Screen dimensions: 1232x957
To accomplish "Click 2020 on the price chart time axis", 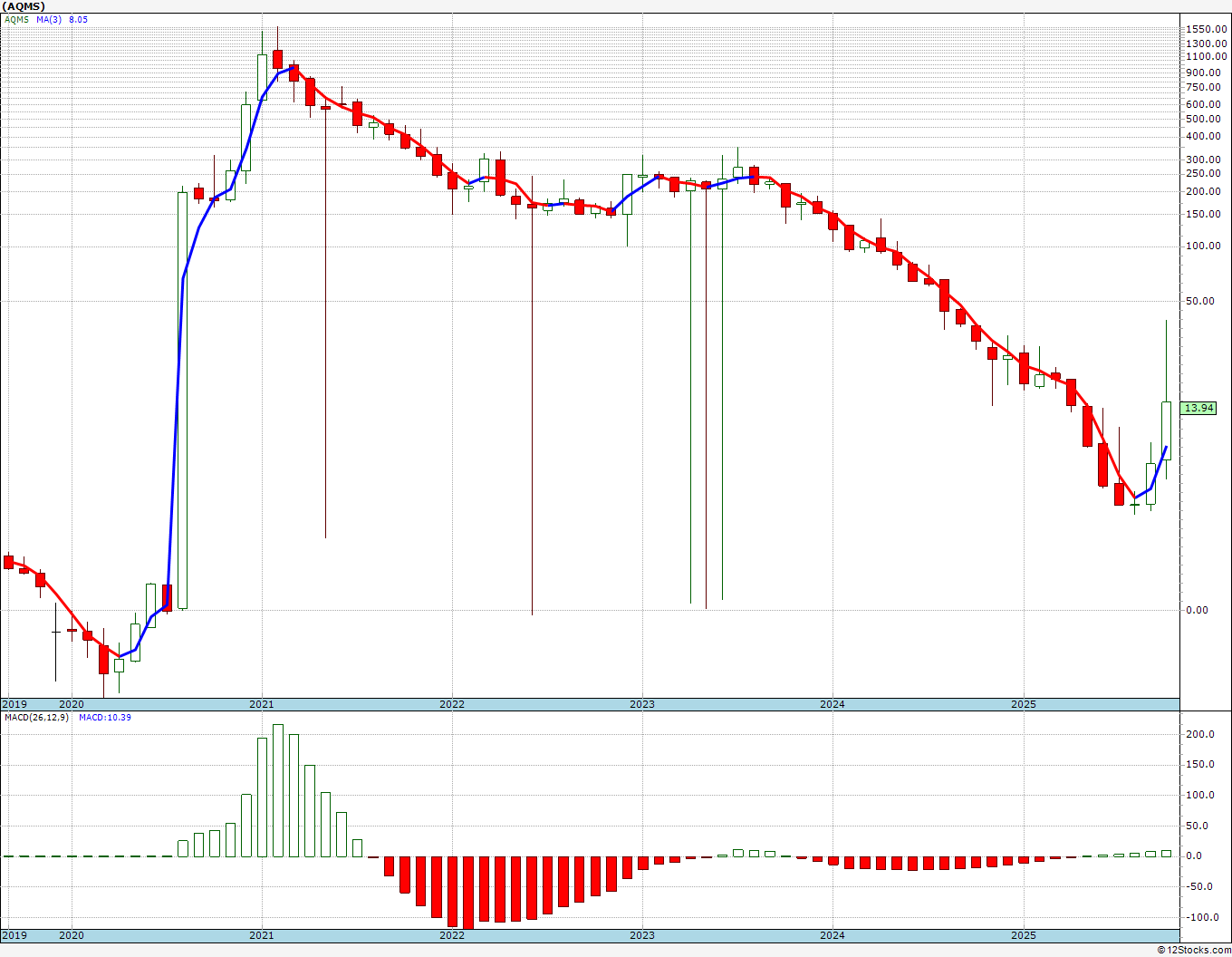I will (71, 704).
